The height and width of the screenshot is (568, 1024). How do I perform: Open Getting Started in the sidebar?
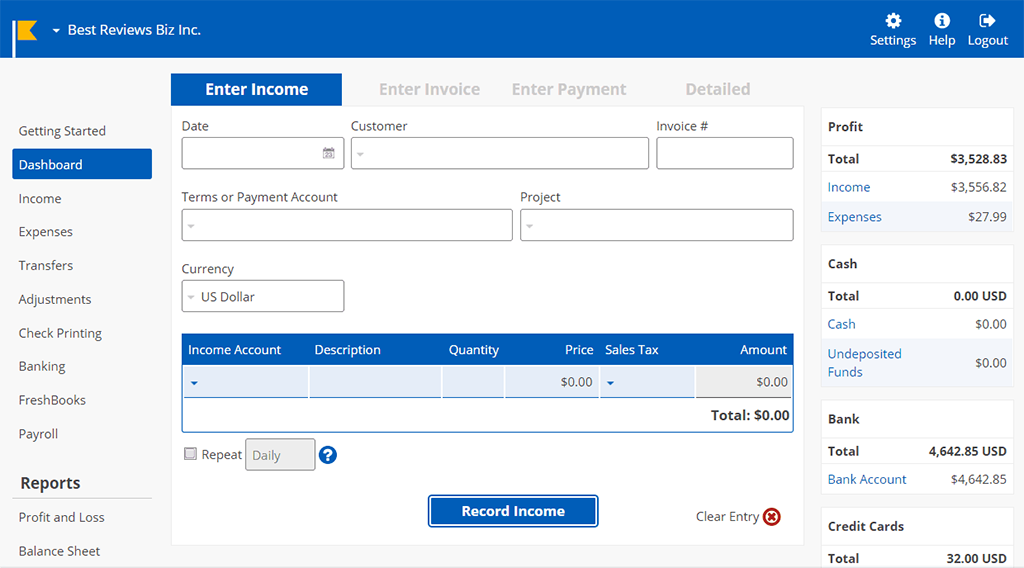62,131
